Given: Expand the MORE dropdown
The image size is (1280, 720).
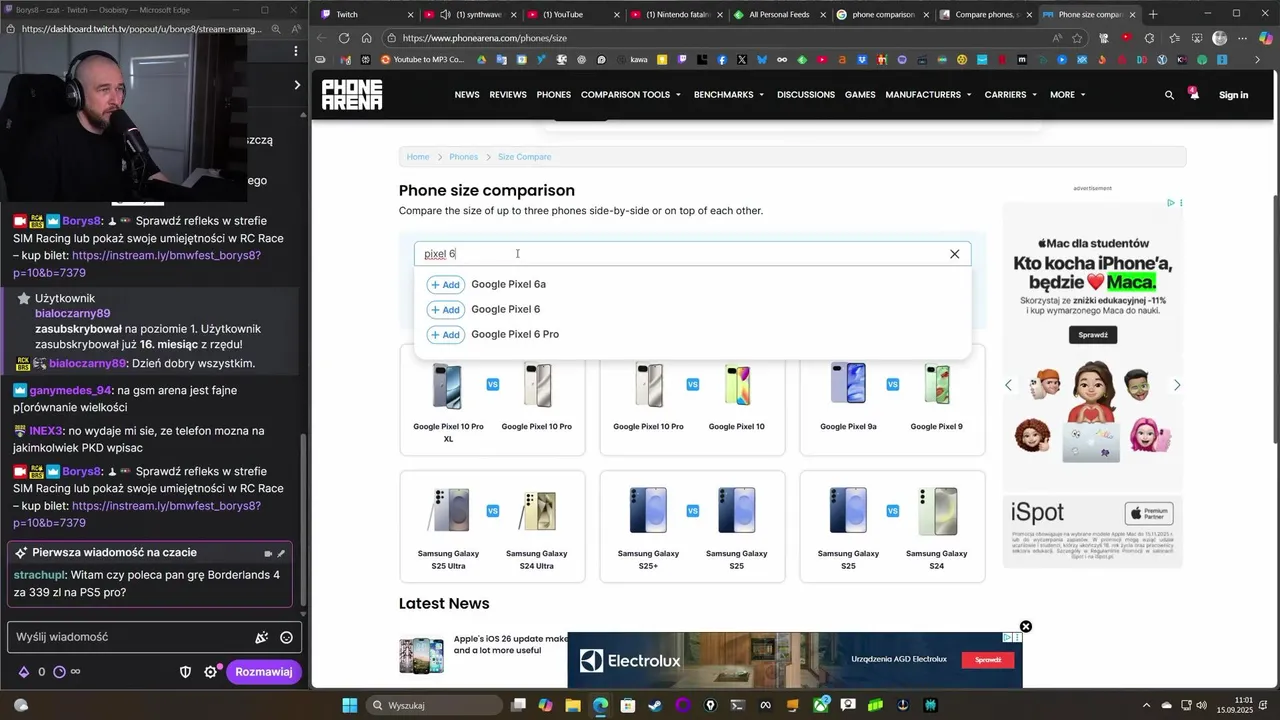Looking at the screenshot, I should [1068, 95].
